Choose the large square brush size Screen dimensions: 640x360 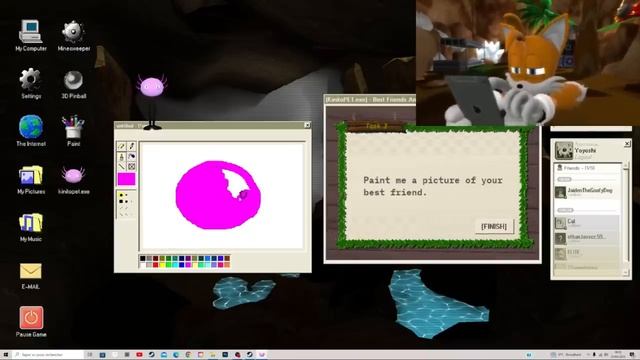121,202
